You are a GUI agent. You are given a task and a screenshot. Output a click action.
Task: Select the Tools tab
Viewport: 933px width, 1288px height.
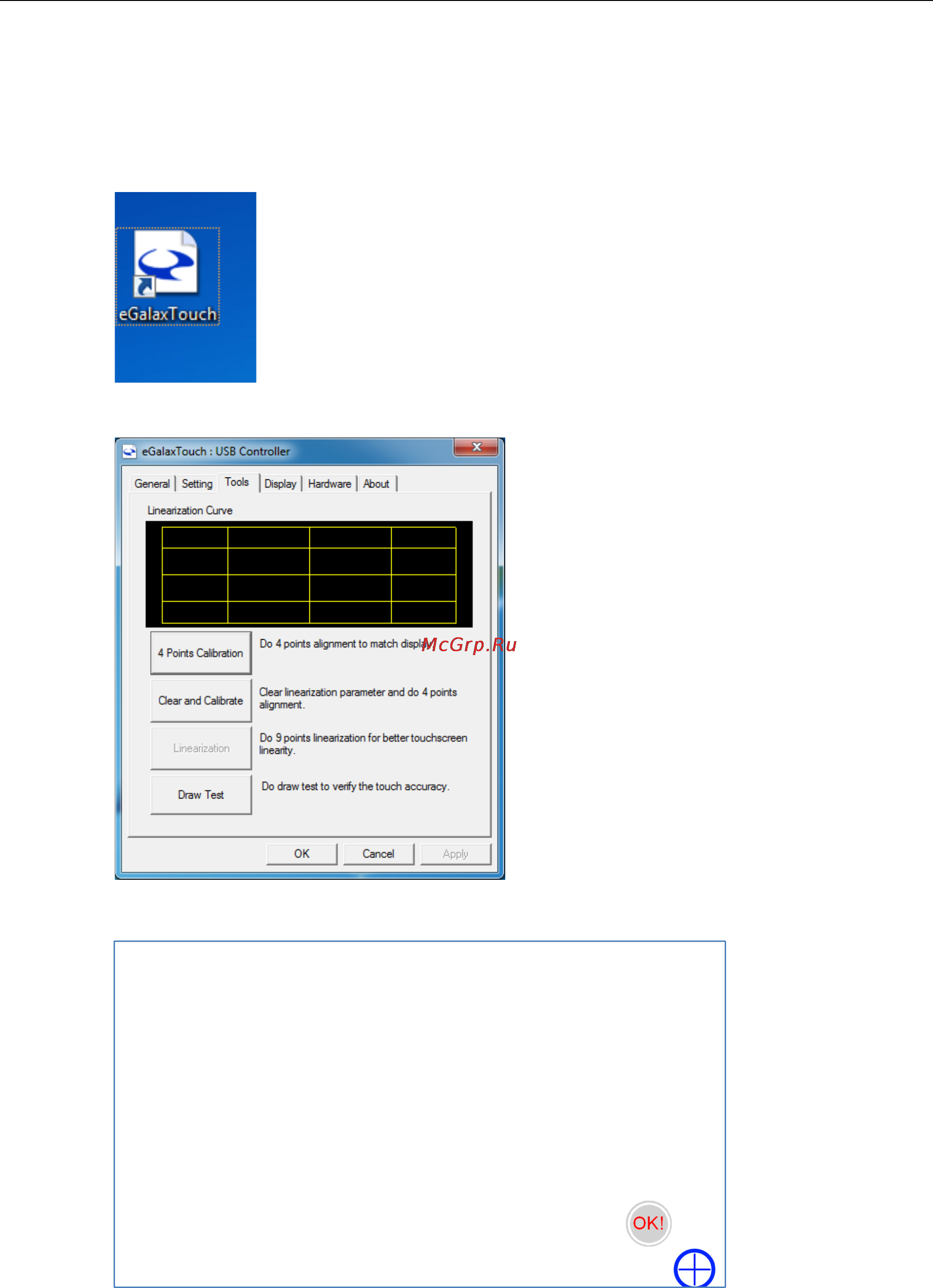coord(238,482)
